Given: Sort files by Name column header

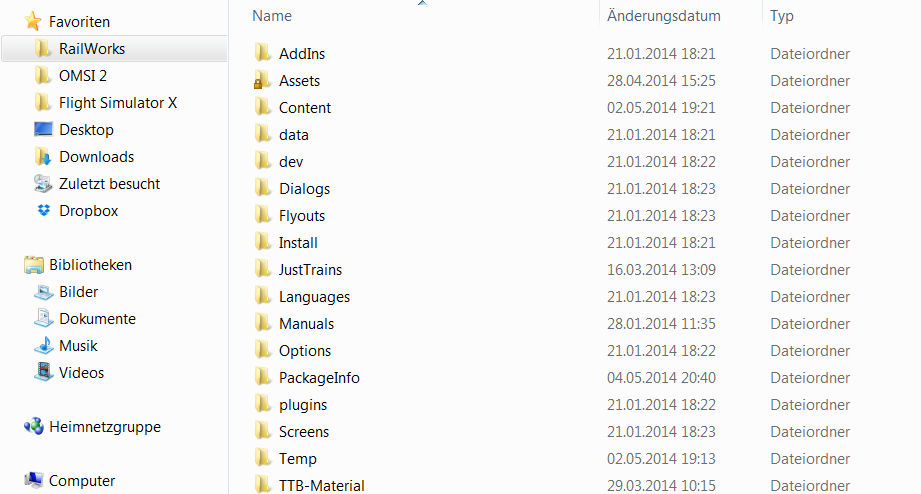Looking at the screenshot, I should pos(271,16).
